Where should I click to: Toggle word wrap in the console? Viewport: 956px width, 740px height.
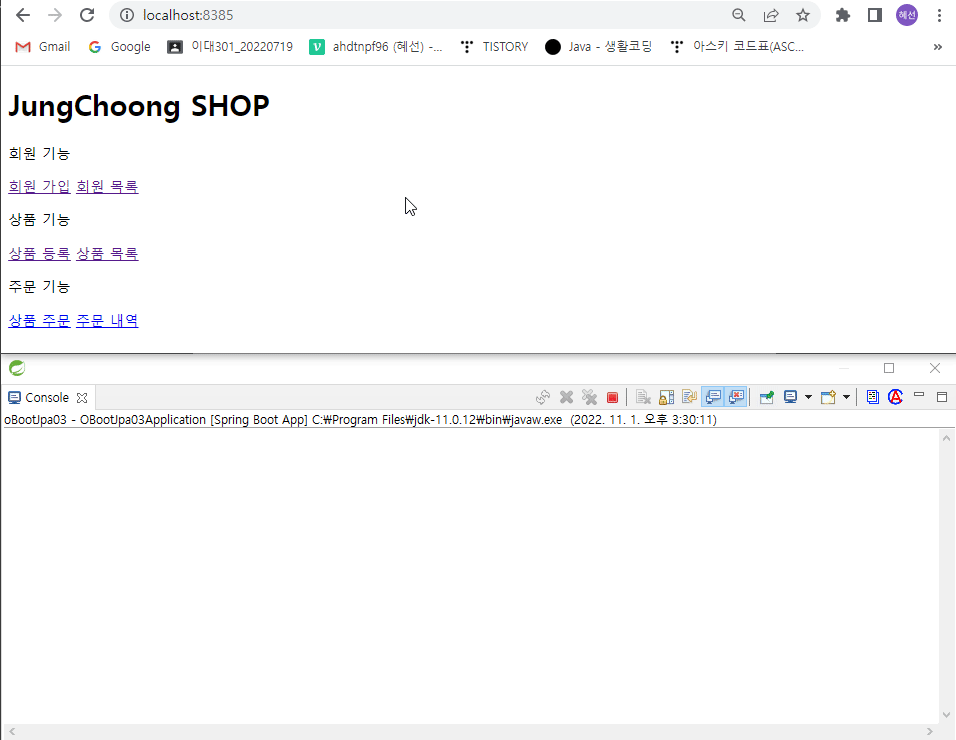click(x=690, y=397)
